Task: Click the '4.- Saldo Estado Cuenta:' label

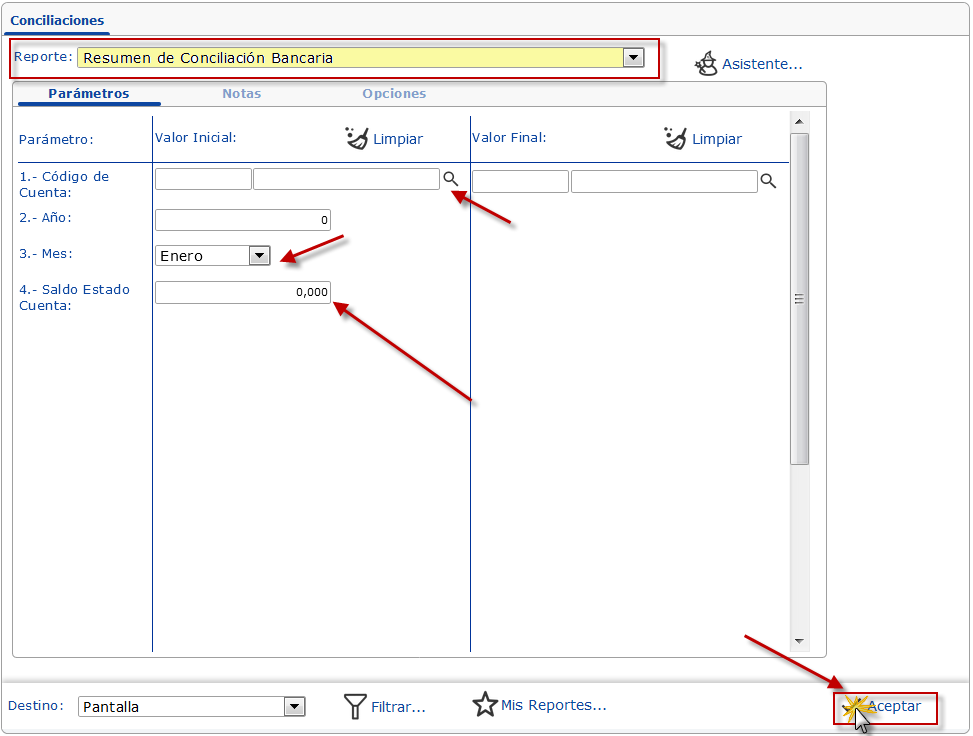Action: point(74,297)
